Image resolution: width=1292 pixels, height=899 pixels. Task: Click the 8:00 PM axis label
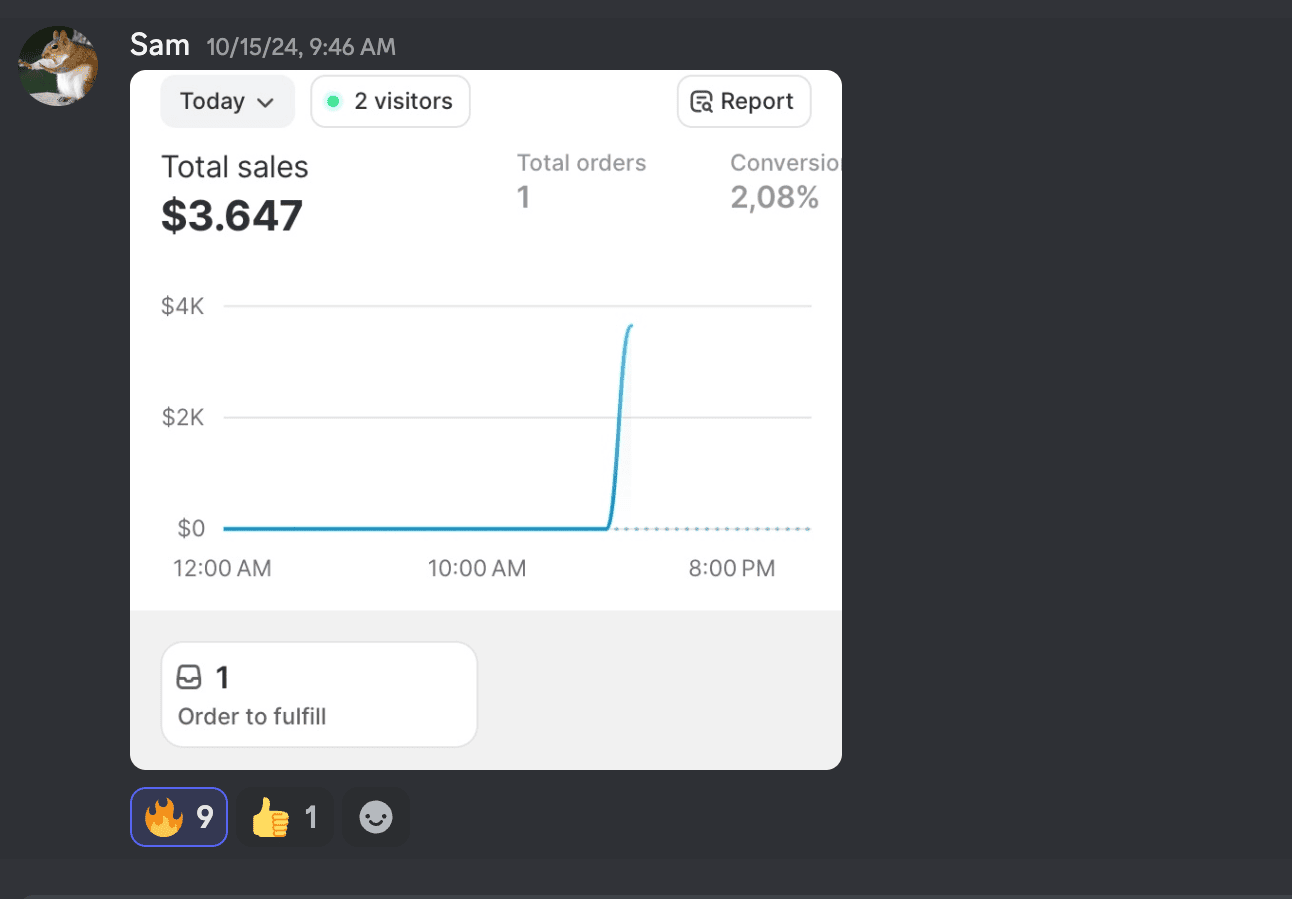[731, 569]
